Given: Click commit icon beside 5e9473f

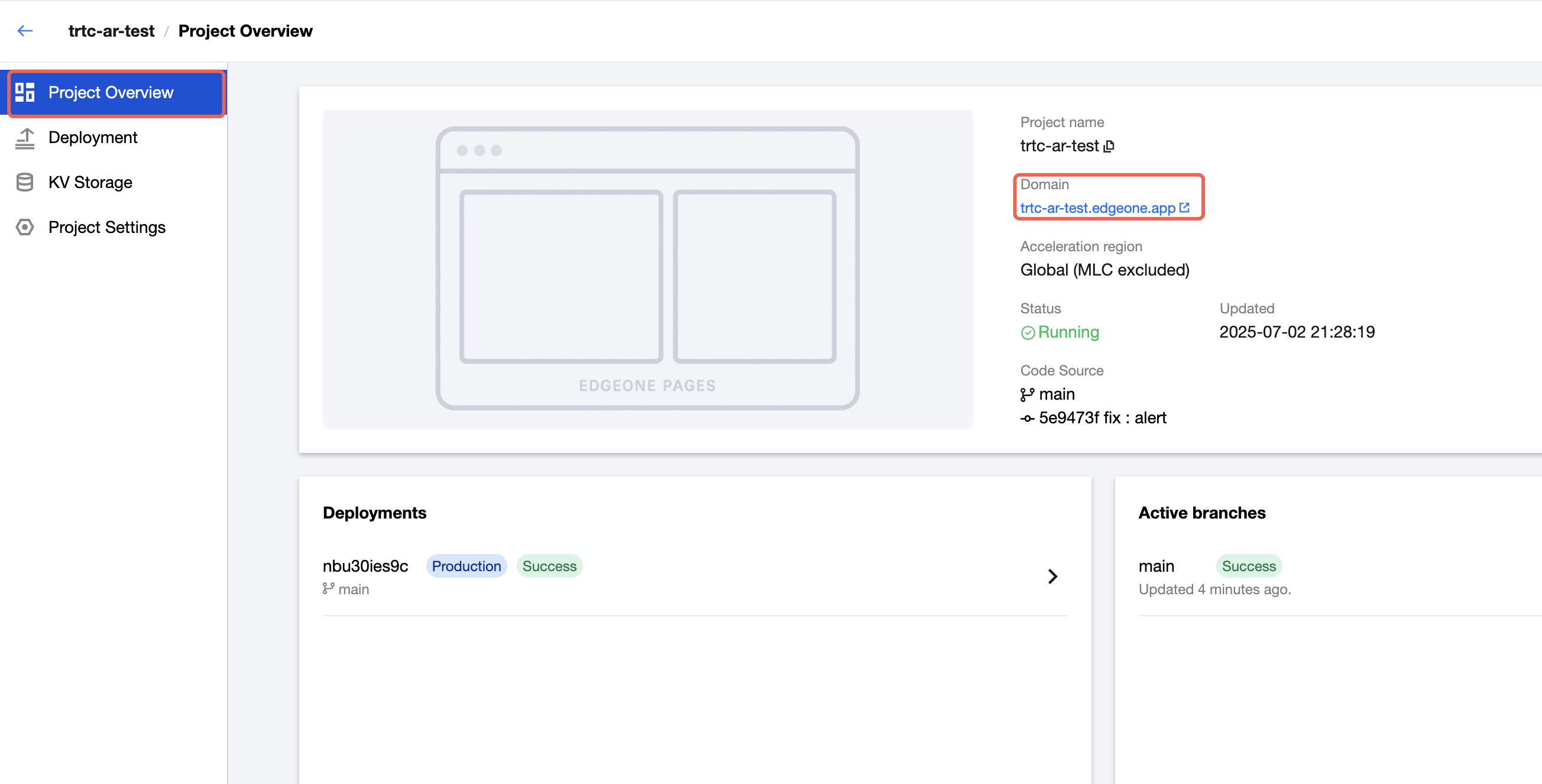Looking at the screenshot, I should 1027,419.
